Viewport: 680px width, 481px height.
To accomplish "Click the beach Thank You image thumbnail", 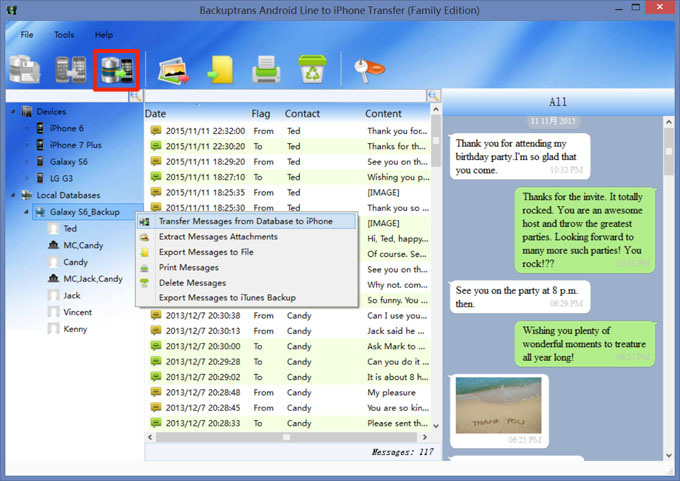I will (498, 405).
